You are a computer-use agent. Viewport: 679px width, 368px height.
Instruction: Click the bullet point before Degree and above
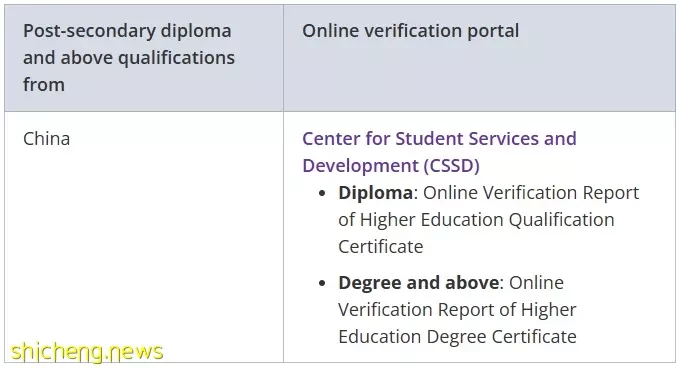click(x=322, y=284)
